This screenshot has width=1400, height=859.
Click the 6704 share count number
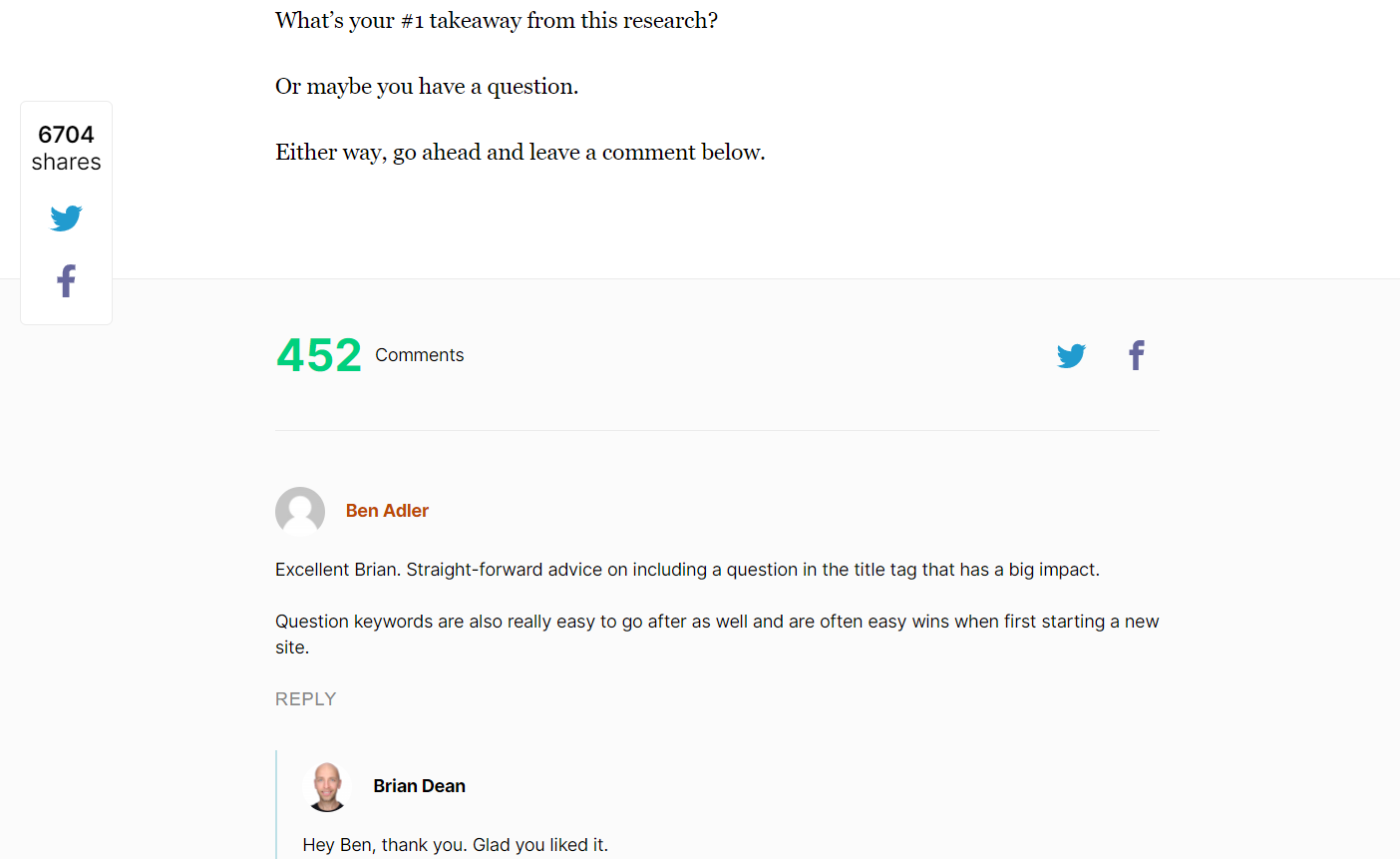[x=66, y=135]
